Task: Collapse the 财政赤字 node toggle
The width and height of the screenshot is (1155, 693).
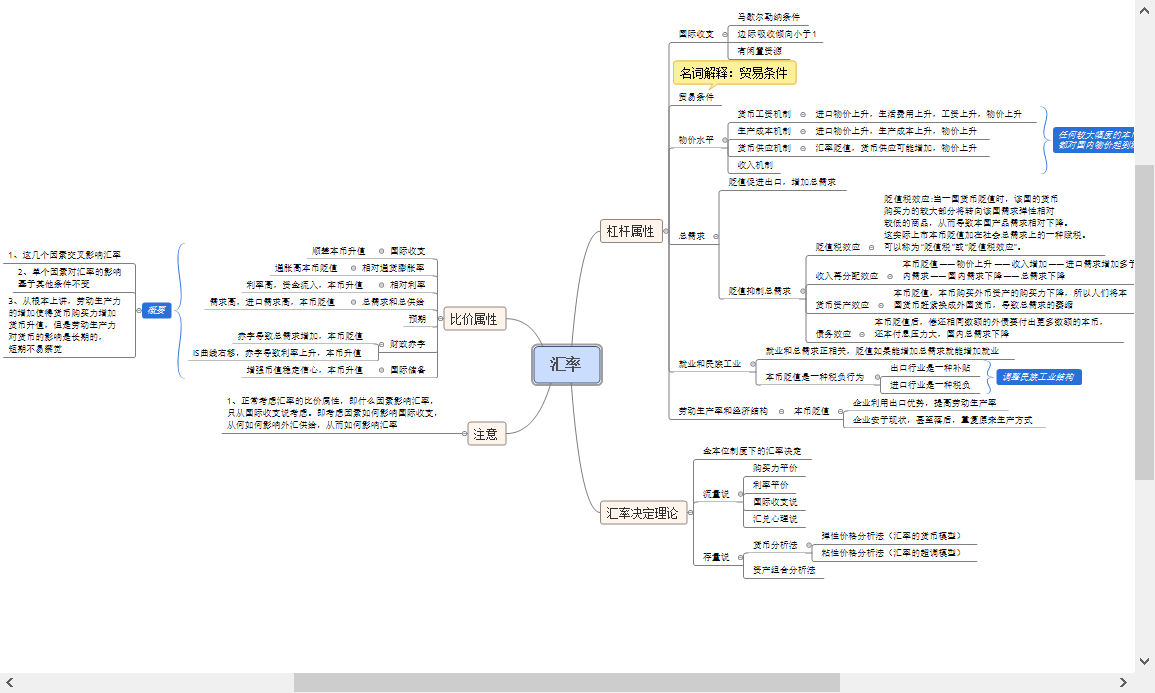Action: (x=381, y=344)
